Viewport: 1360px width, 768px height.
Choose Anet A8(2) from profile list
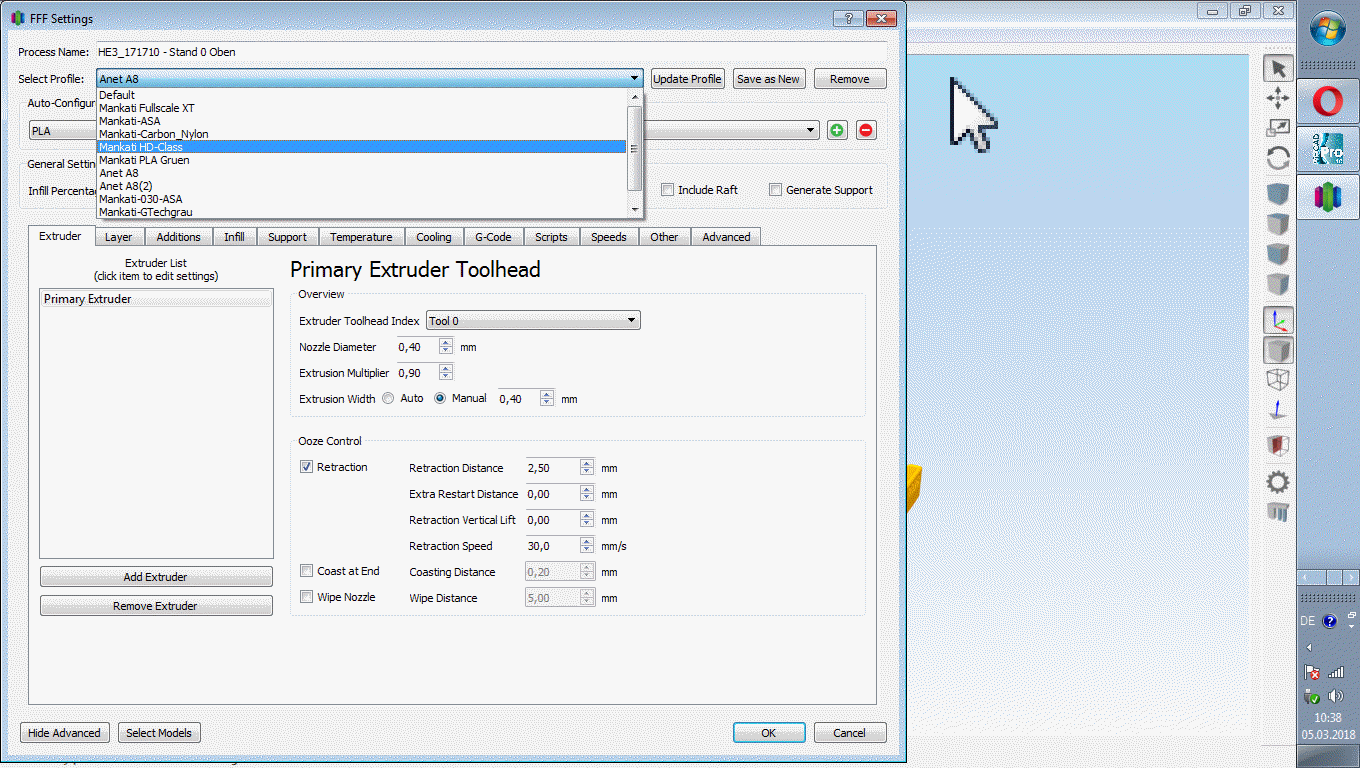click(362, 186)
